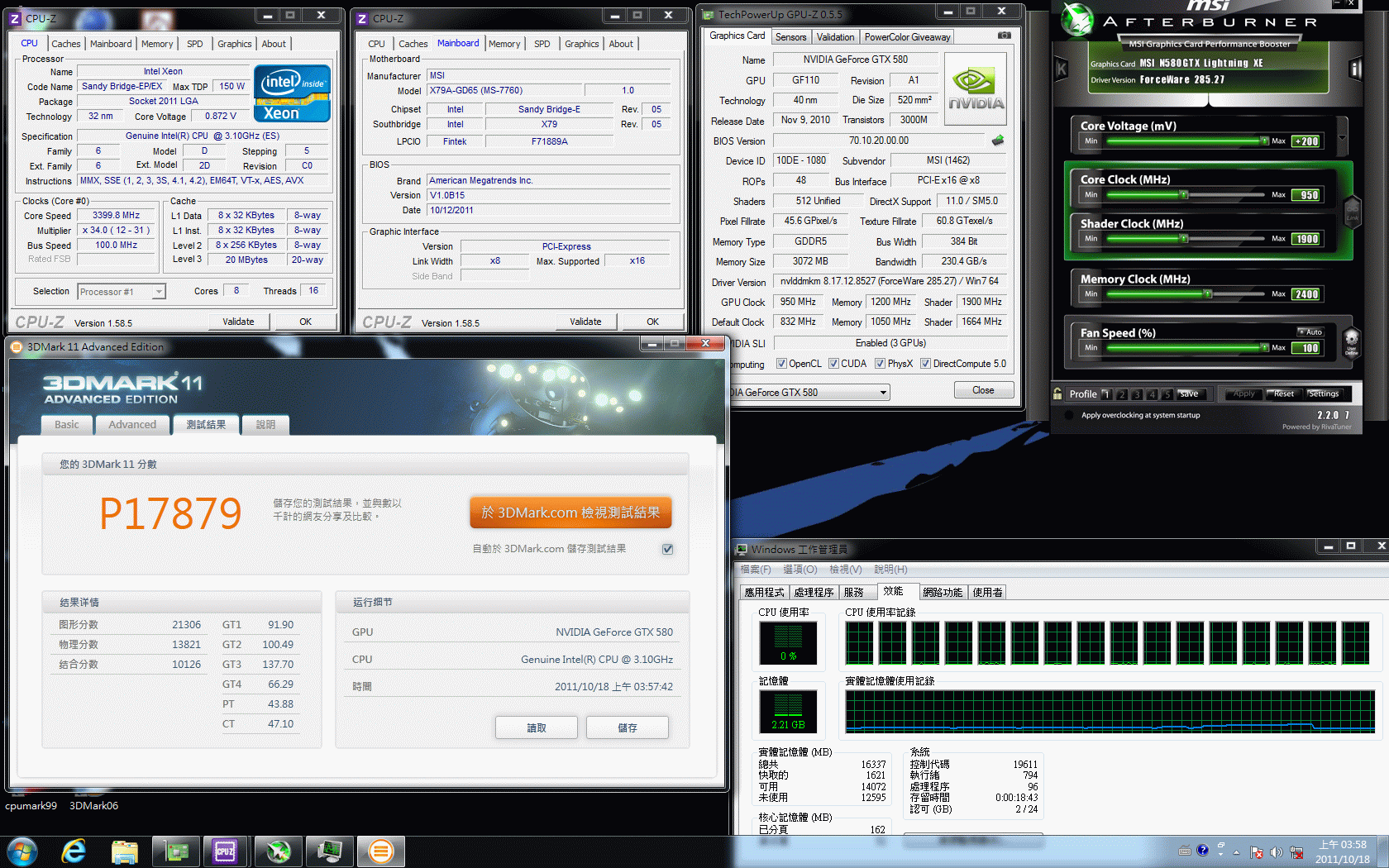1389x868 pixels.
Task: Uncheck automatic save results to 3DMark.com
Action: point(667,549)
